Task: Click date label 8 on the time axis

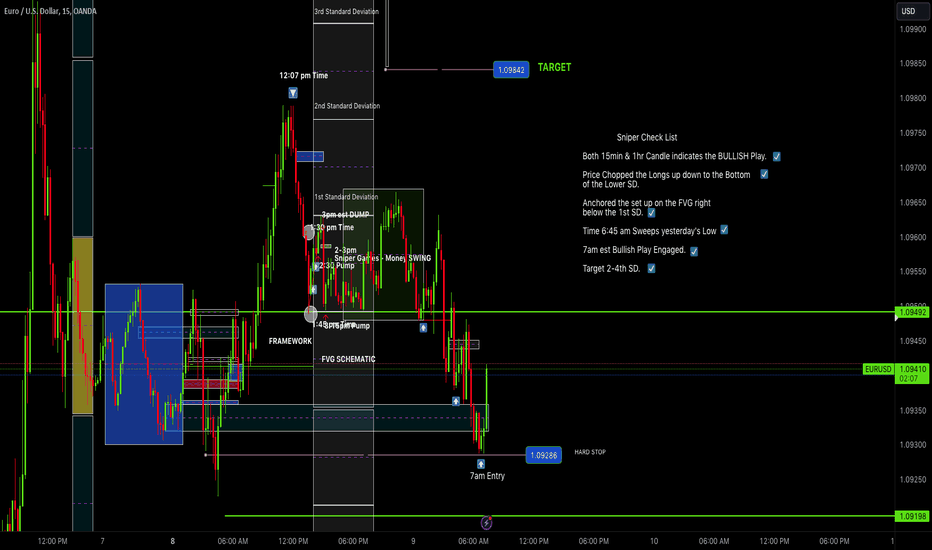Action: [x=173, y=541]
